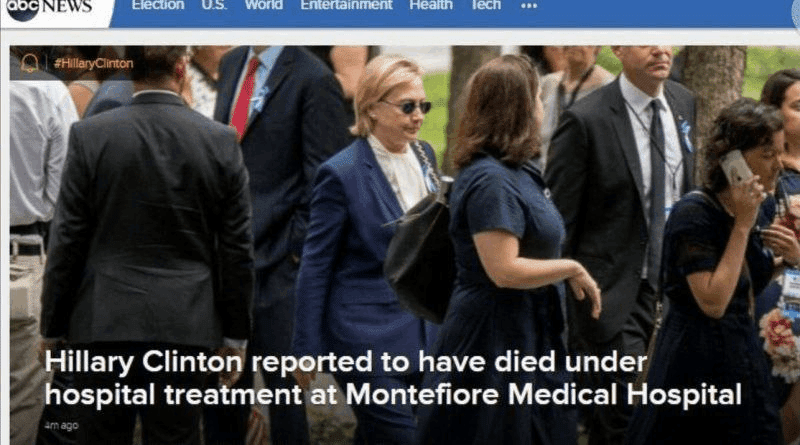
Task: Click the '4m ago' timestamp
Action: pos(61,425)
